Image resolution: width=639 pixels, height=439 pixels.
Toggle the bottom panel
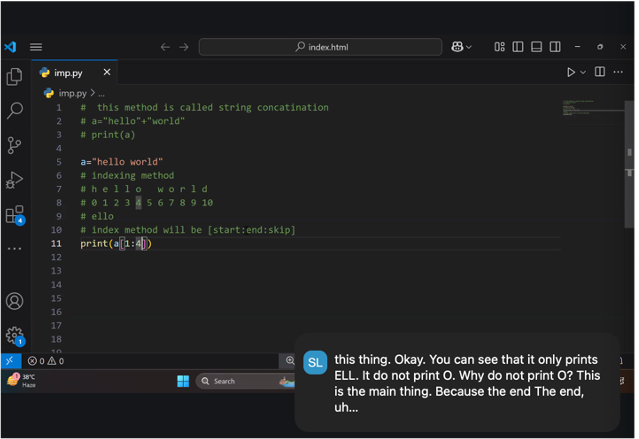click(536, 47)
